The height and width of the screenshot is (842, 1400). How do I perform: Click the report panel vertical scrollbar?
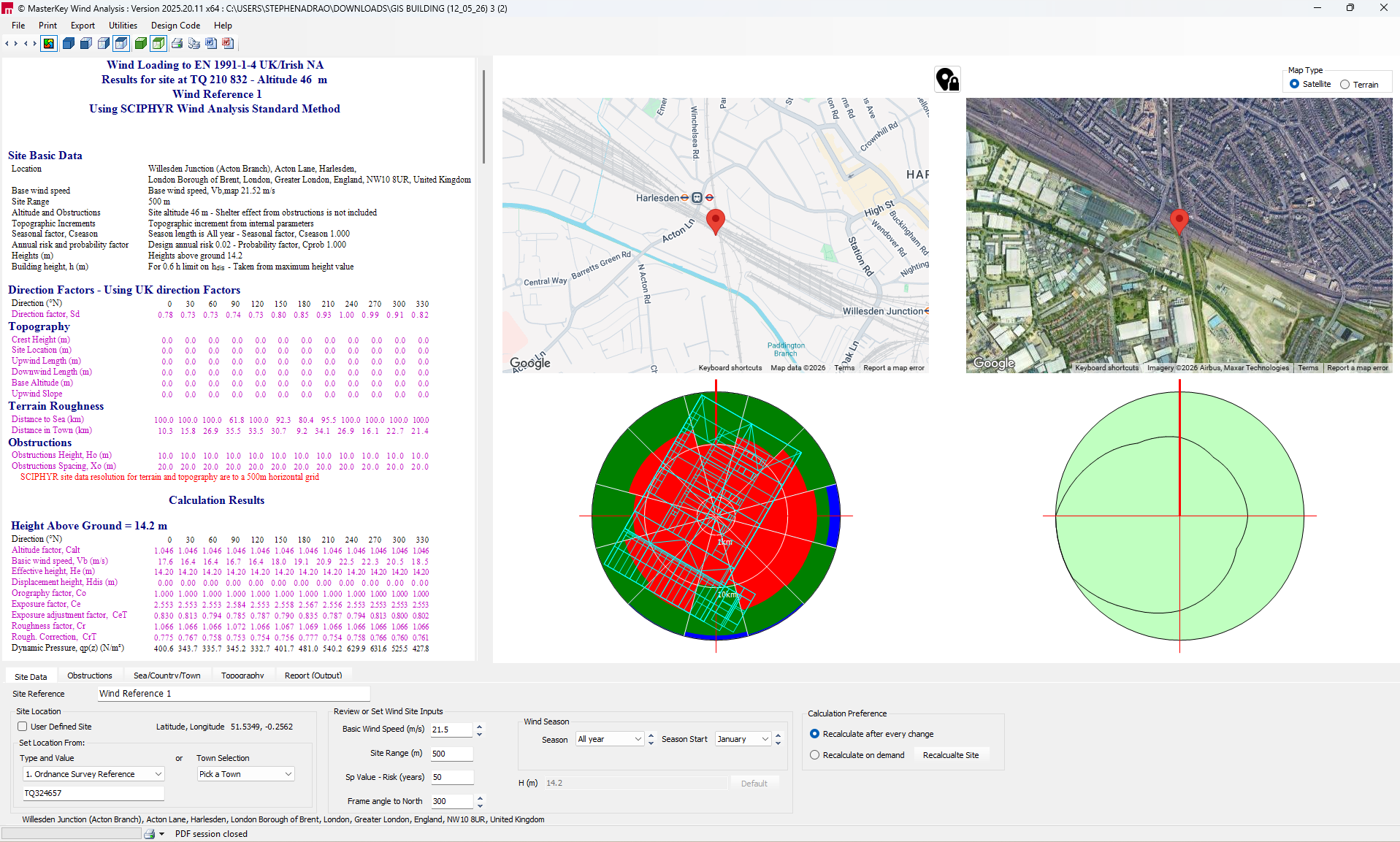click(483, 117)
